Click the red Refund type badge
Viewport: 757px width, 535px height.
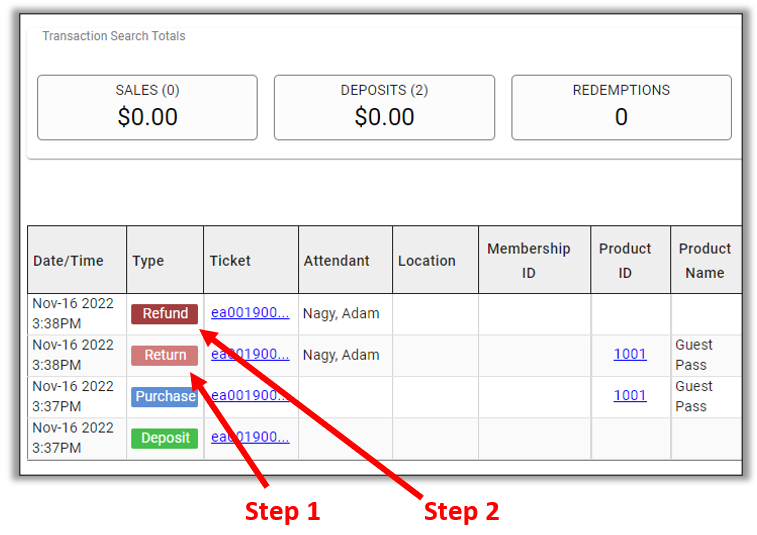165,314
